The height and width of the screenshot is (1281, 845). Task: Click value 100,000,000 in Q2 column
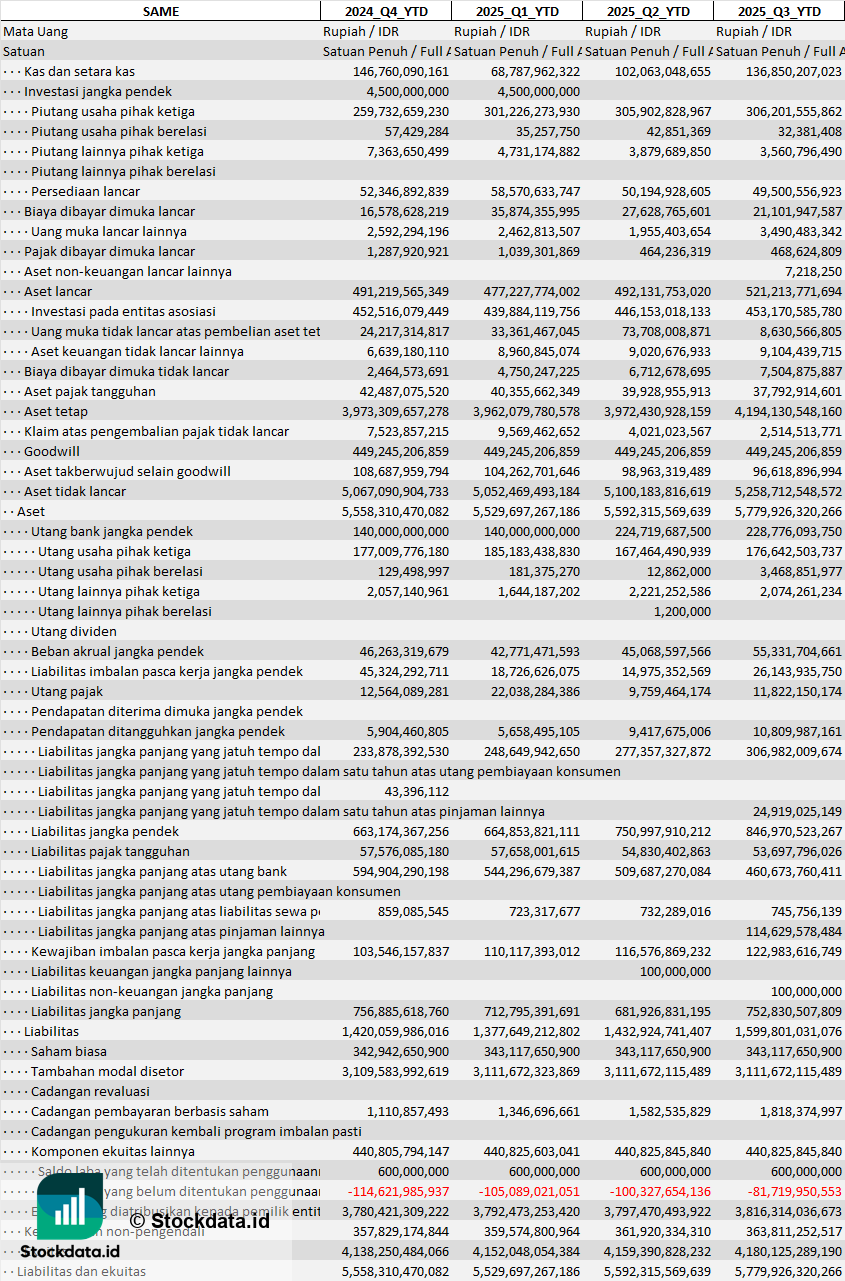click(676, 971)
